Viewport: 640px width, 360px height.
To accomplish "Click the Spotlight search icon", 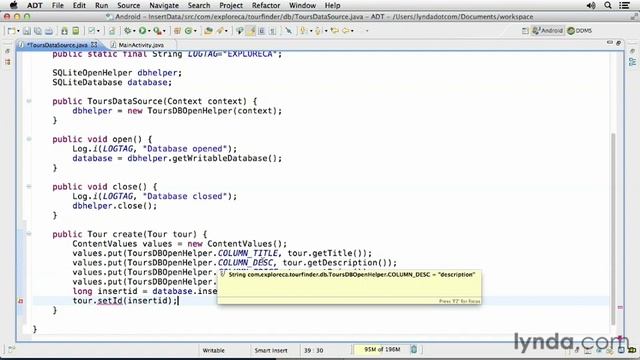I will tap(608, 5).
